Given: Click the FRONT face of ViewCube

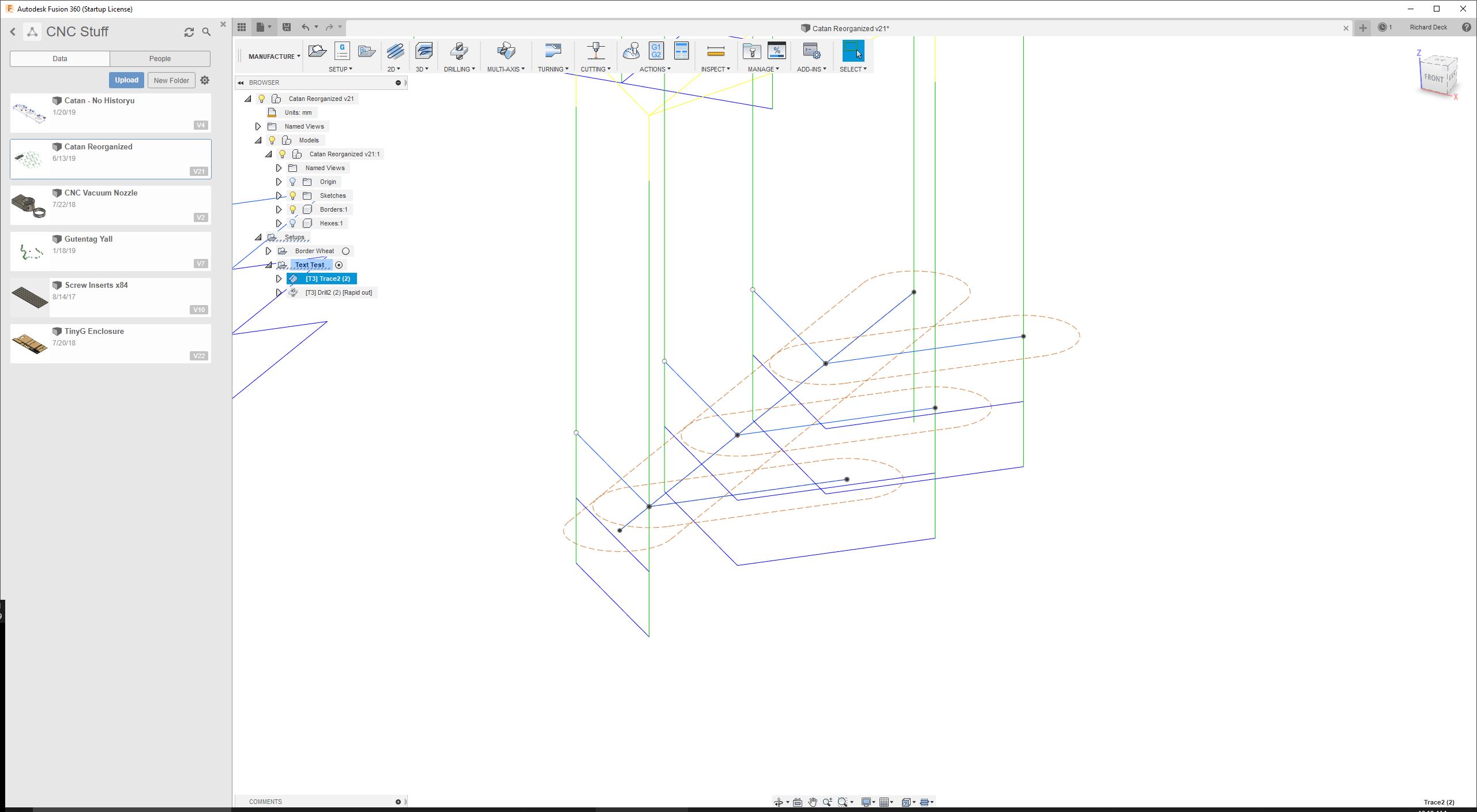Looking at the screenshot, I should coord(1433,78).
